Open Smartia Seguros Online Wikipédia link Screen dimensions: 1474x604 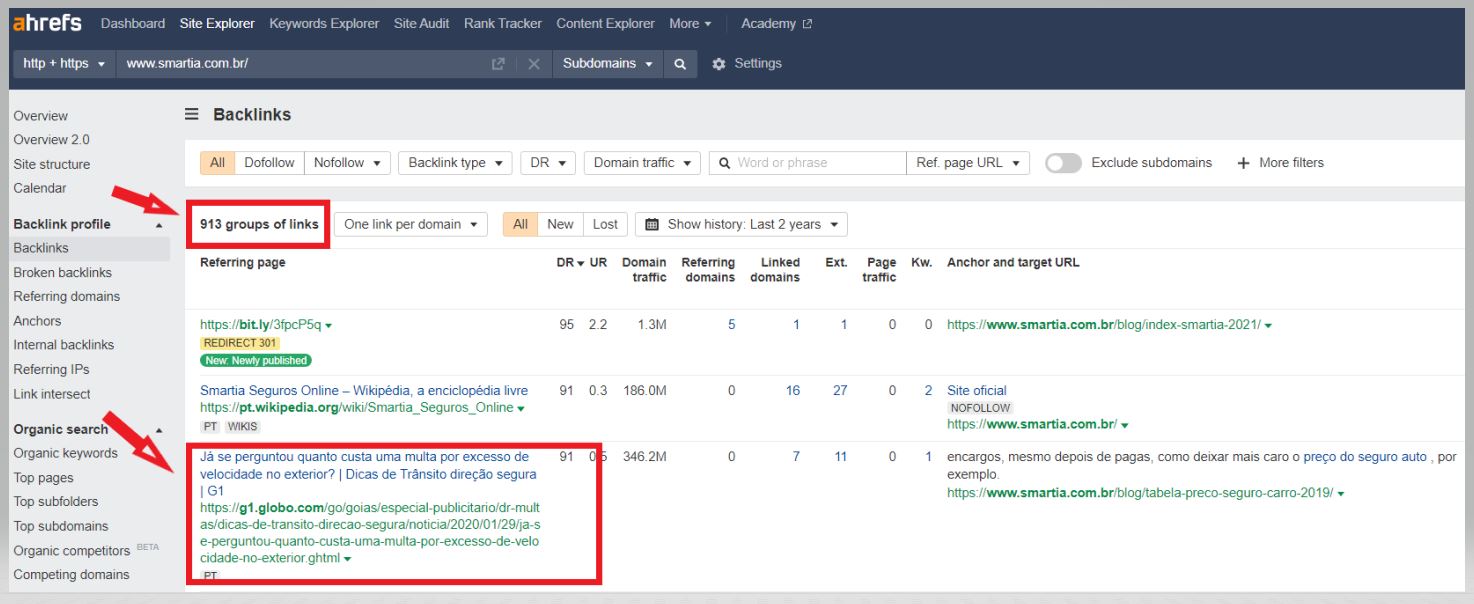point(364,391)
